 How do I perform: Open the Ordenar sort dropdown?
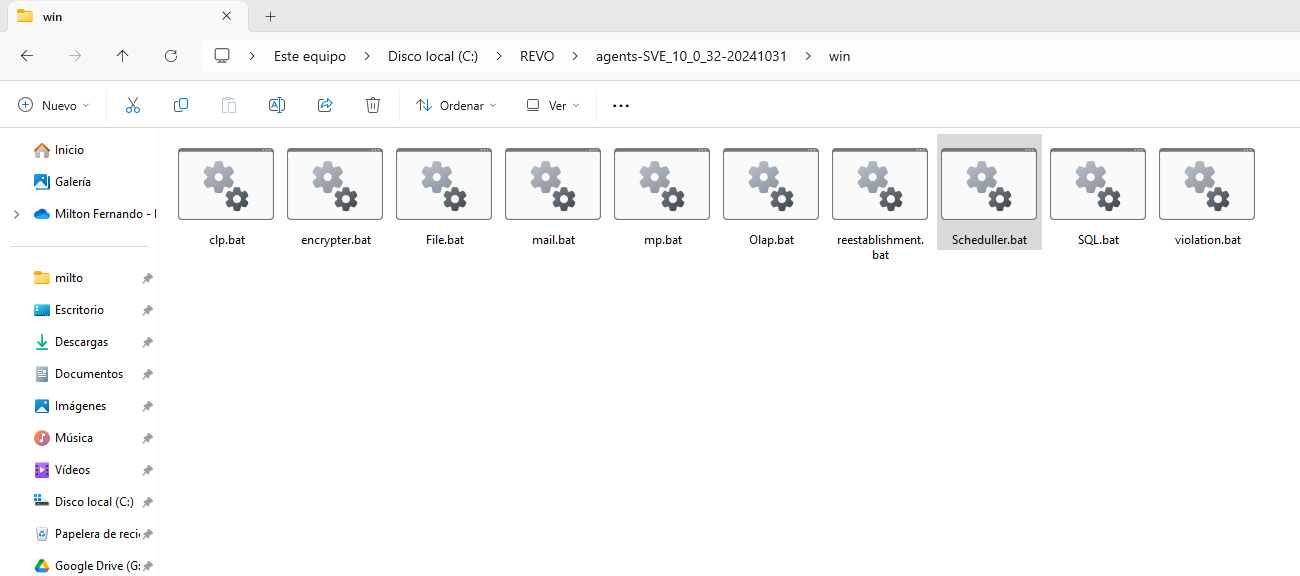coord(456,105)
